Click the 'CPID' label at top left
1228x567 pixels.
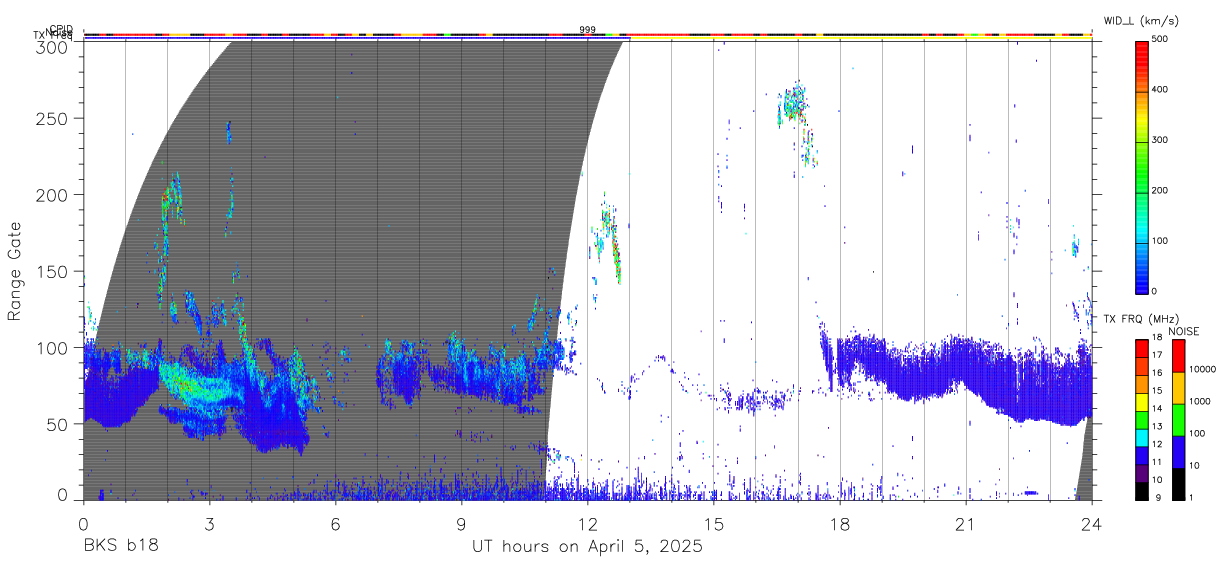(x=61, y=30)
